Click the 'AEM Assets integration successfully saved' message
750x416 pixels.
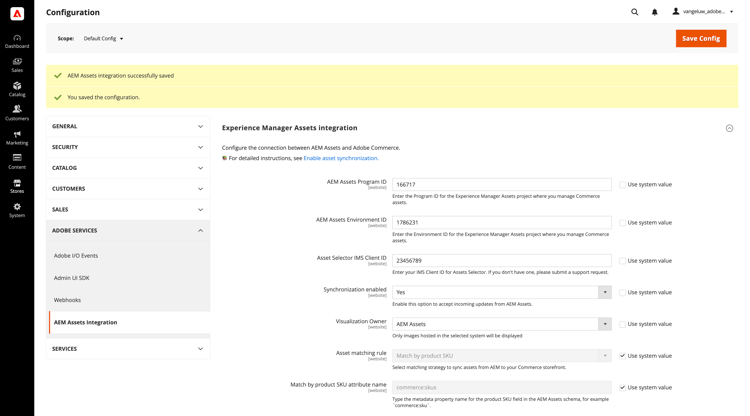pyautogui.click(x=121, y=76)
